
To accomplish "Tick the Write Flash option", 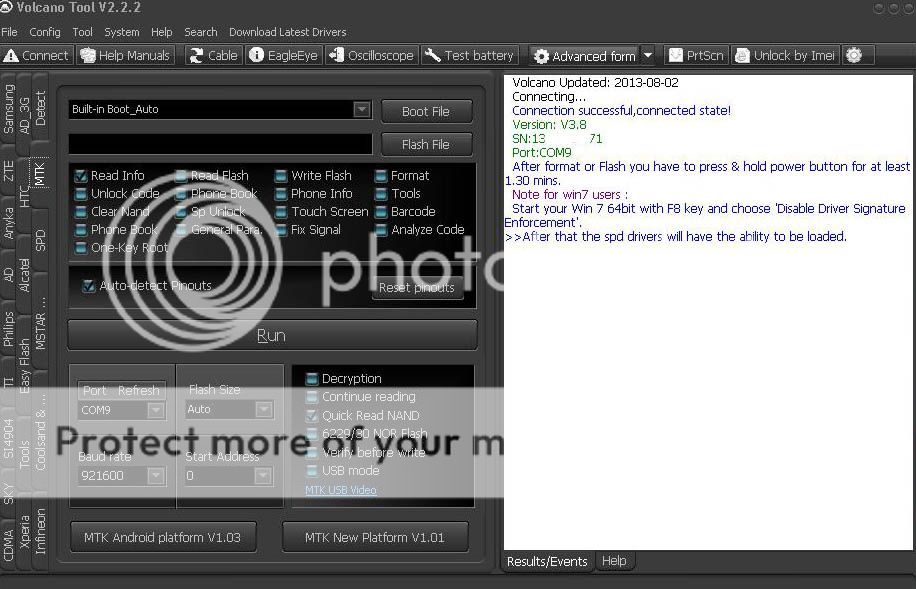I will (281, 176).
